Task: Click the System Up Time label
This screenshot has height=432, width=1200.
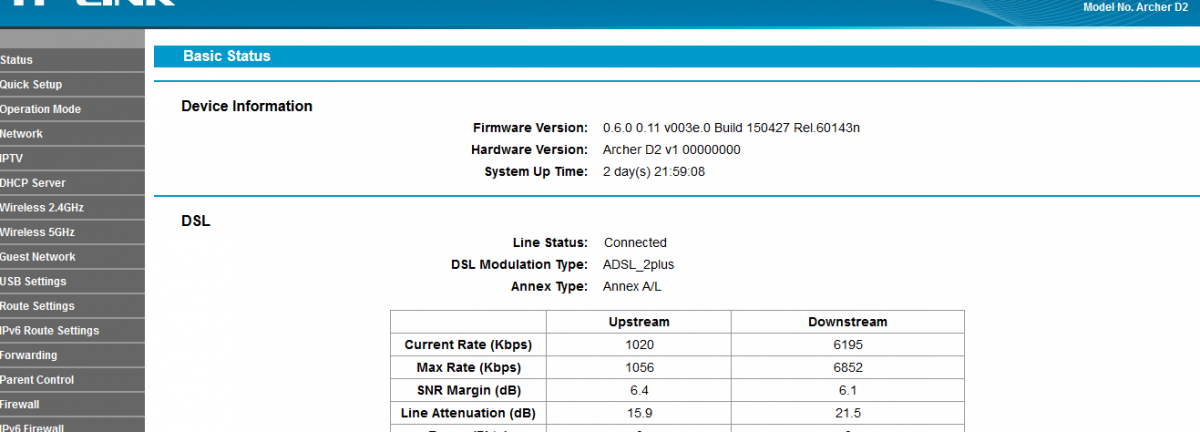Action: click(x=536, y=172)
